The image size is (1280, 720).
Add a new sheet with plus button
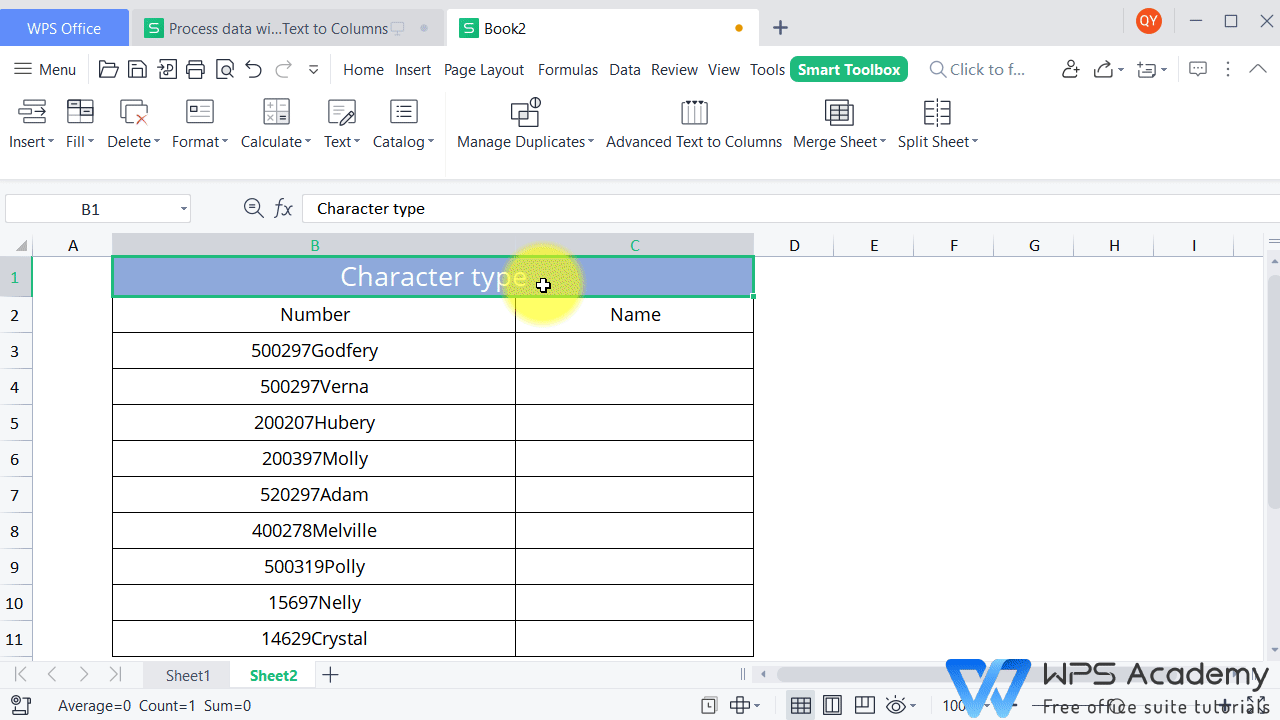coord(330,675)
